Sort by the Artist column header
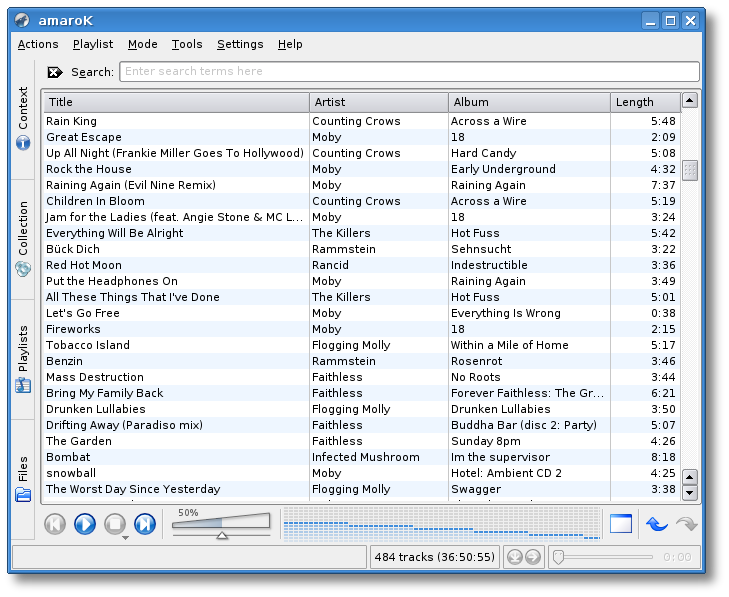Viewport: 729px width, 597px height. point(379,102)
